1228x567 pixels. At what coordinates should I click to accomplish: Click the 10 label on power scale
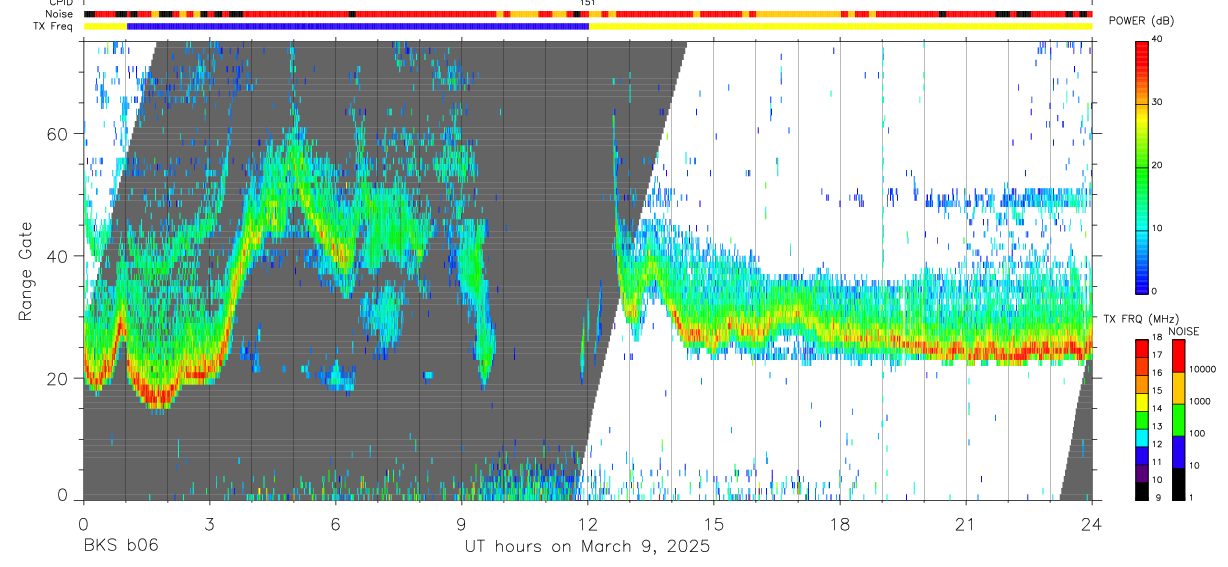(x=1158, y=228)
